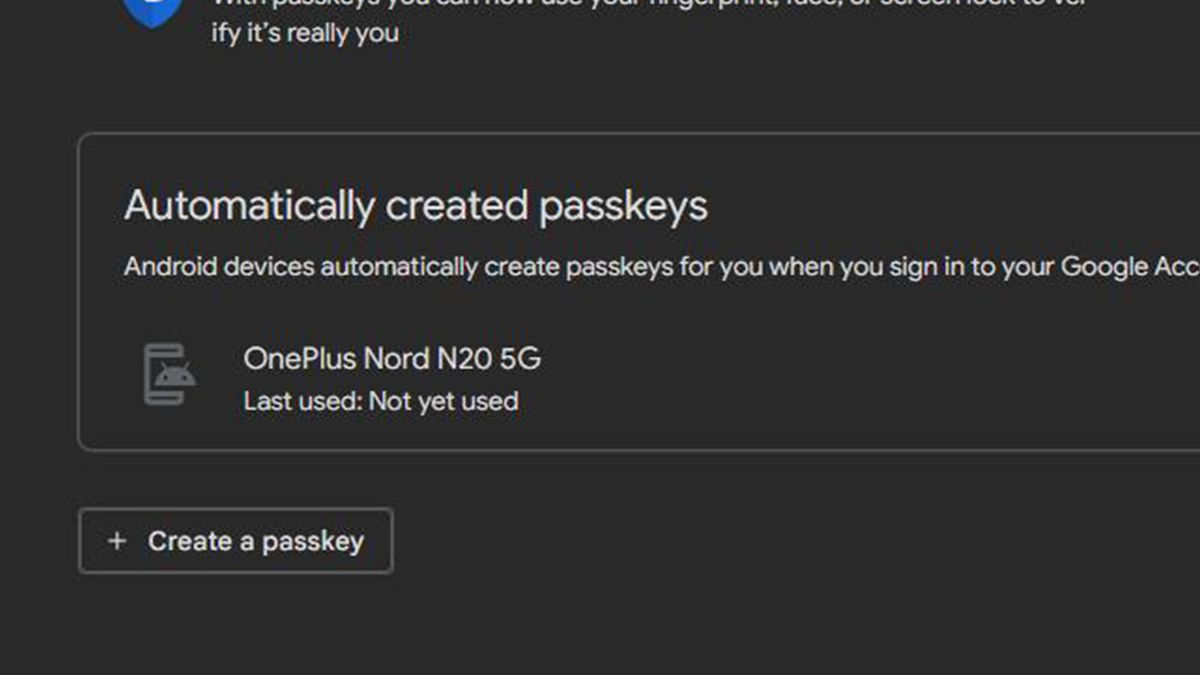This screenshot has height=675, width=1200.
Task: Click the Create a passkey button
Action: [x=235, y=540]
